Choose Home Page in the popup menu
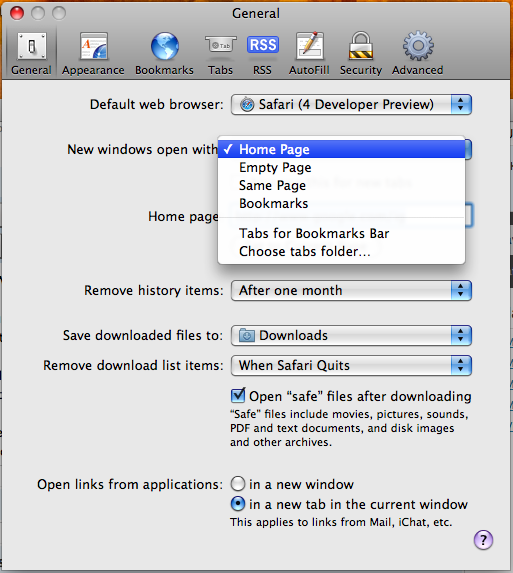Viewport: 513px width, 573px height. (341, 149)
